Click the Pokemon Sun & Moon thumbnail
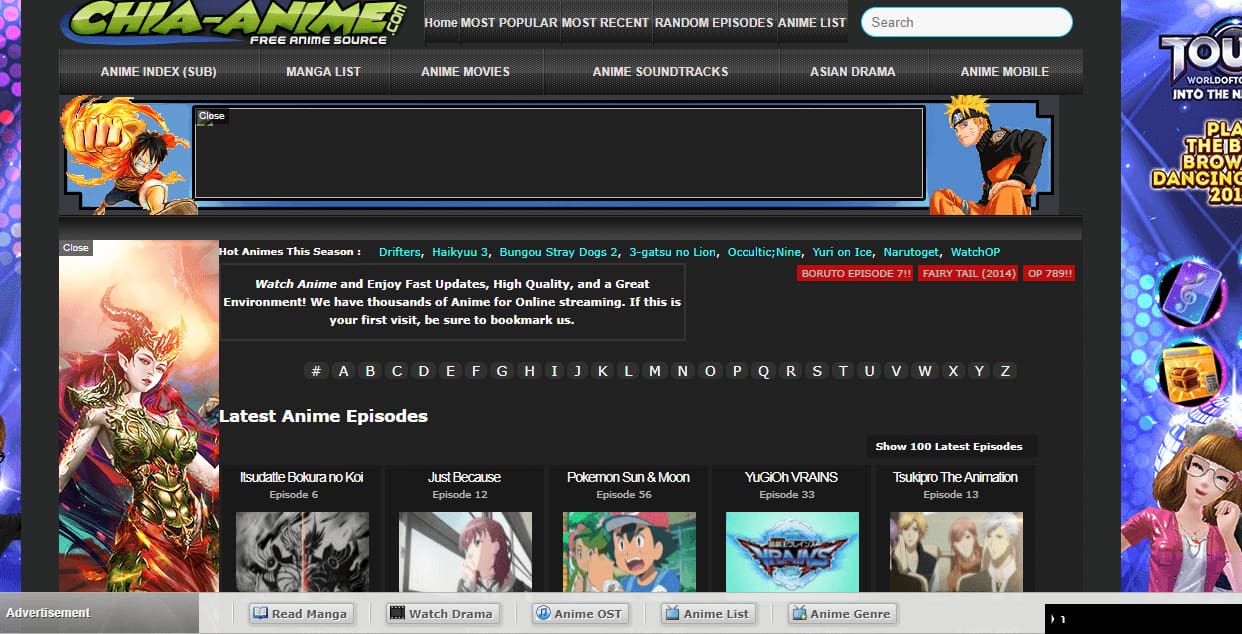The image size is (1242, 634). [629, 552]
